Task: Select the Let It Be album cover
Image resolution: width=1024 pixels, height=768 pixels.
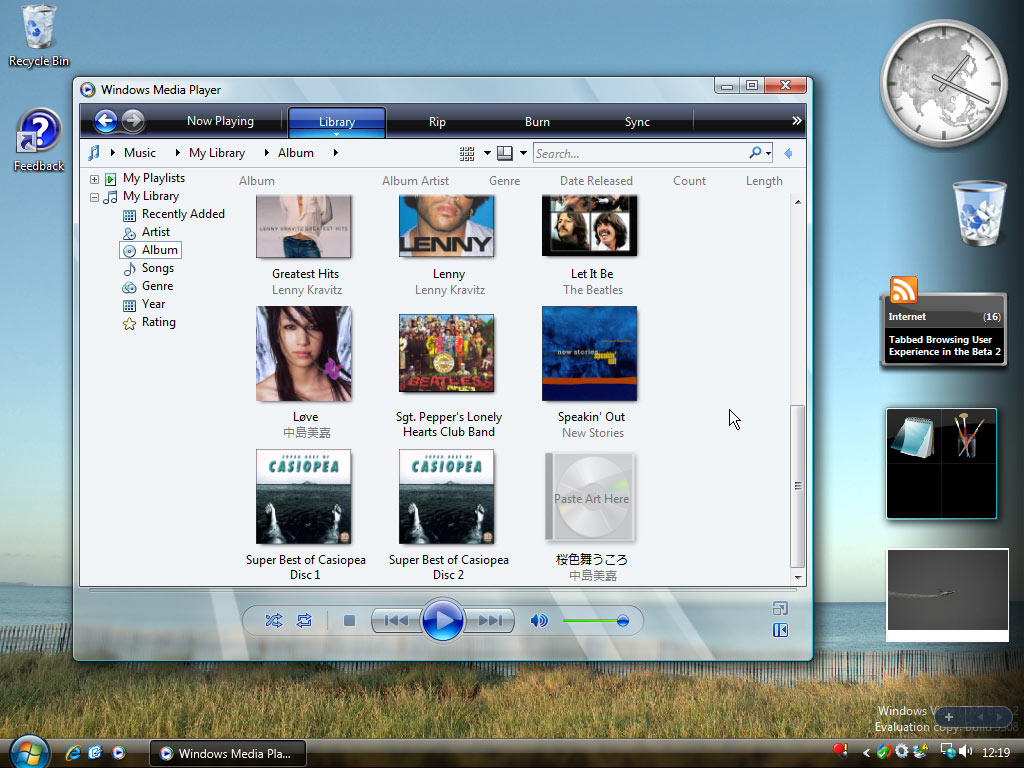Action: 589,225
